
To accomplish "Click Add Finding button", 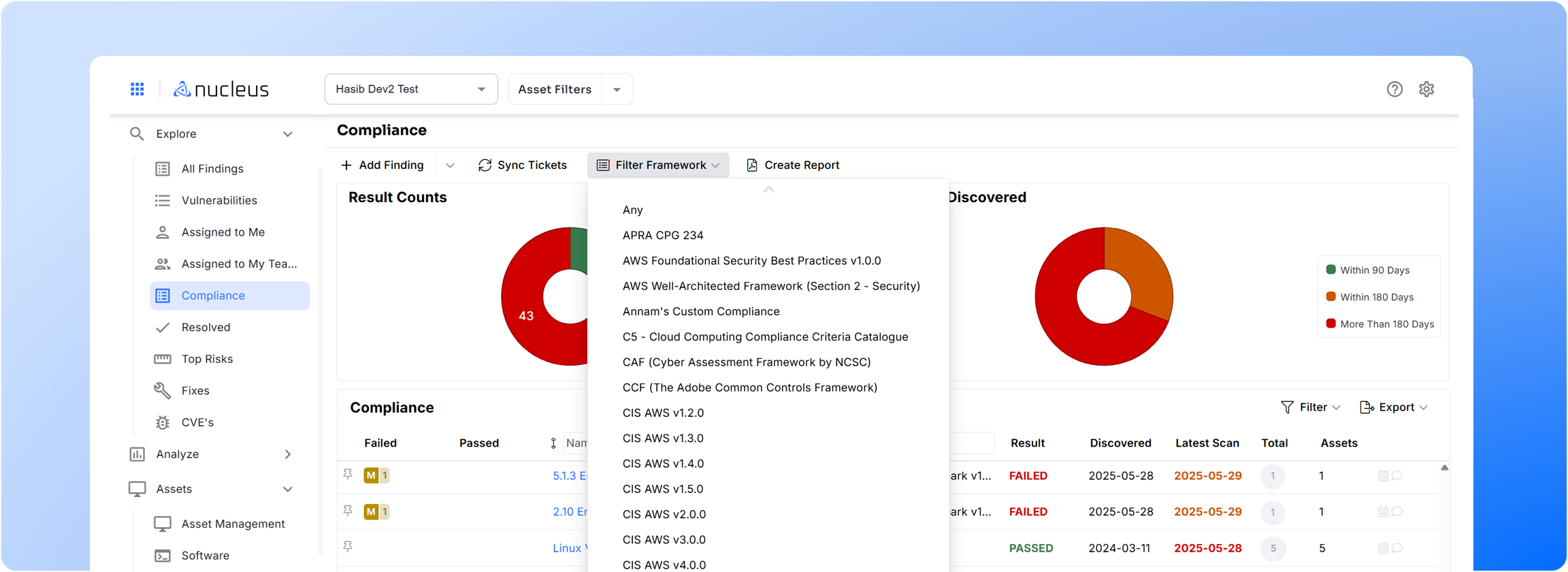I will coord(382,165).
